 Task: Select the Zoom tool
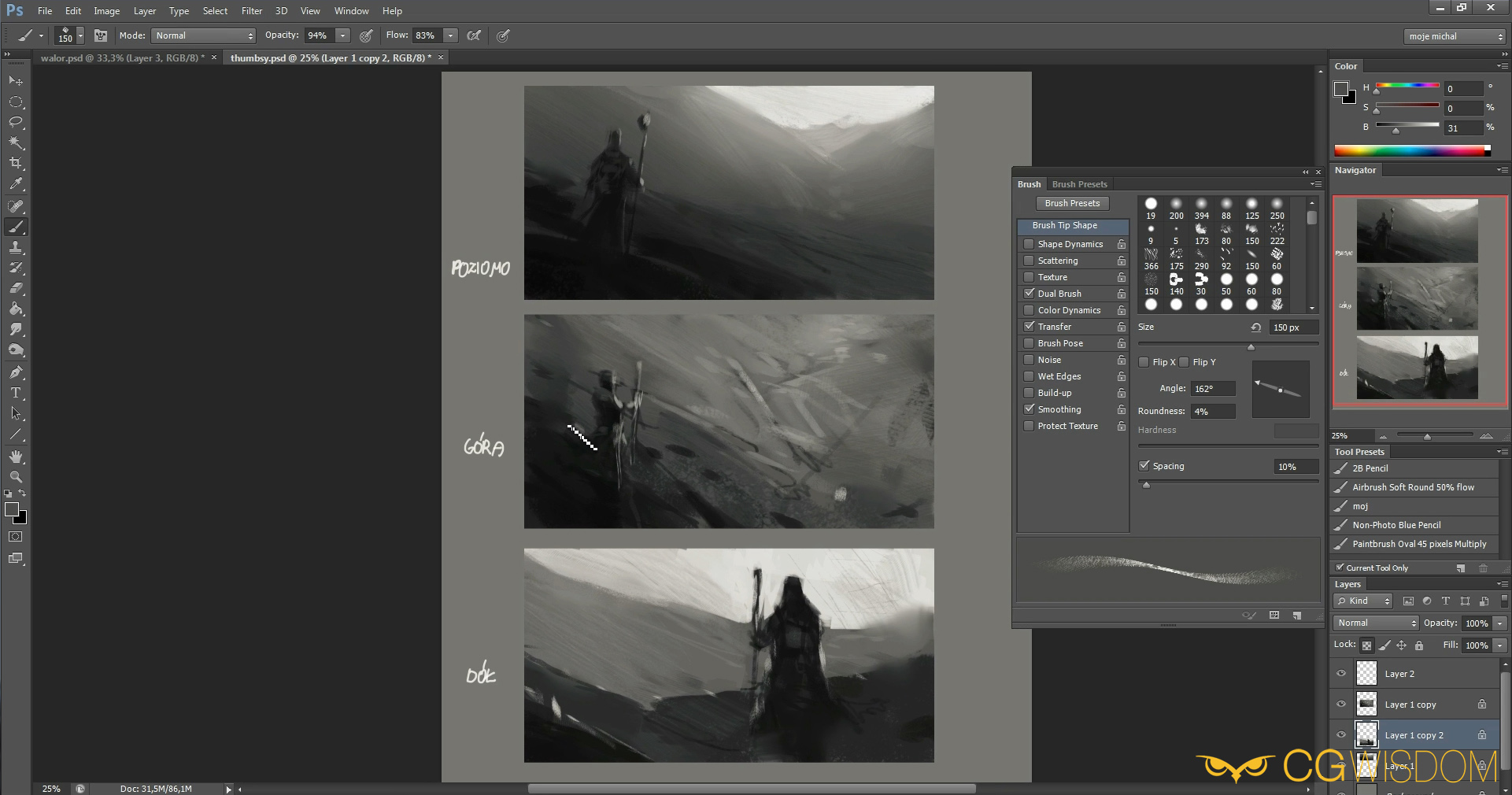[x=16, y=477]
